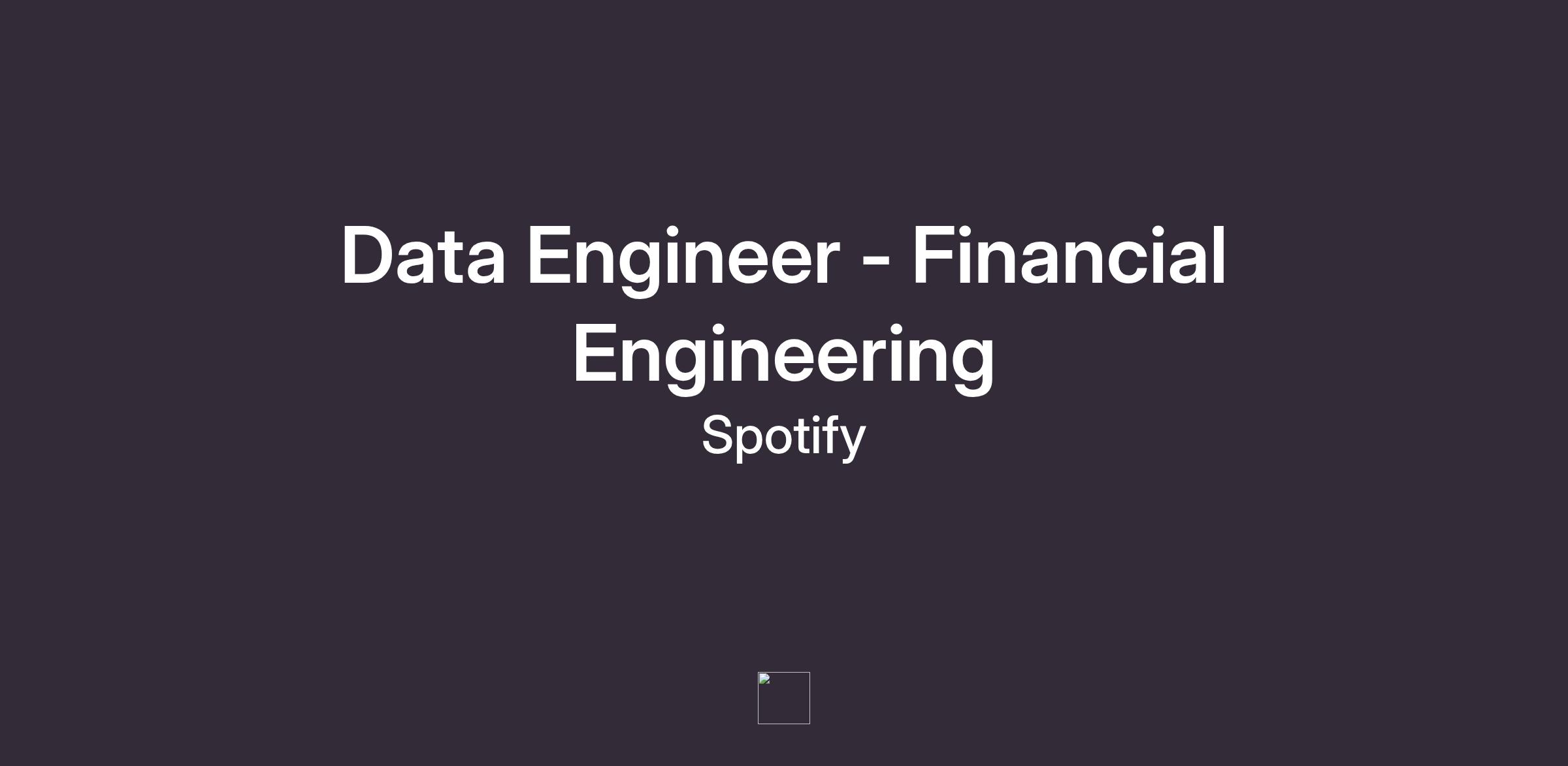
Task: Click the empty image placeholder box's center
Action: click(x=783, y=697)
